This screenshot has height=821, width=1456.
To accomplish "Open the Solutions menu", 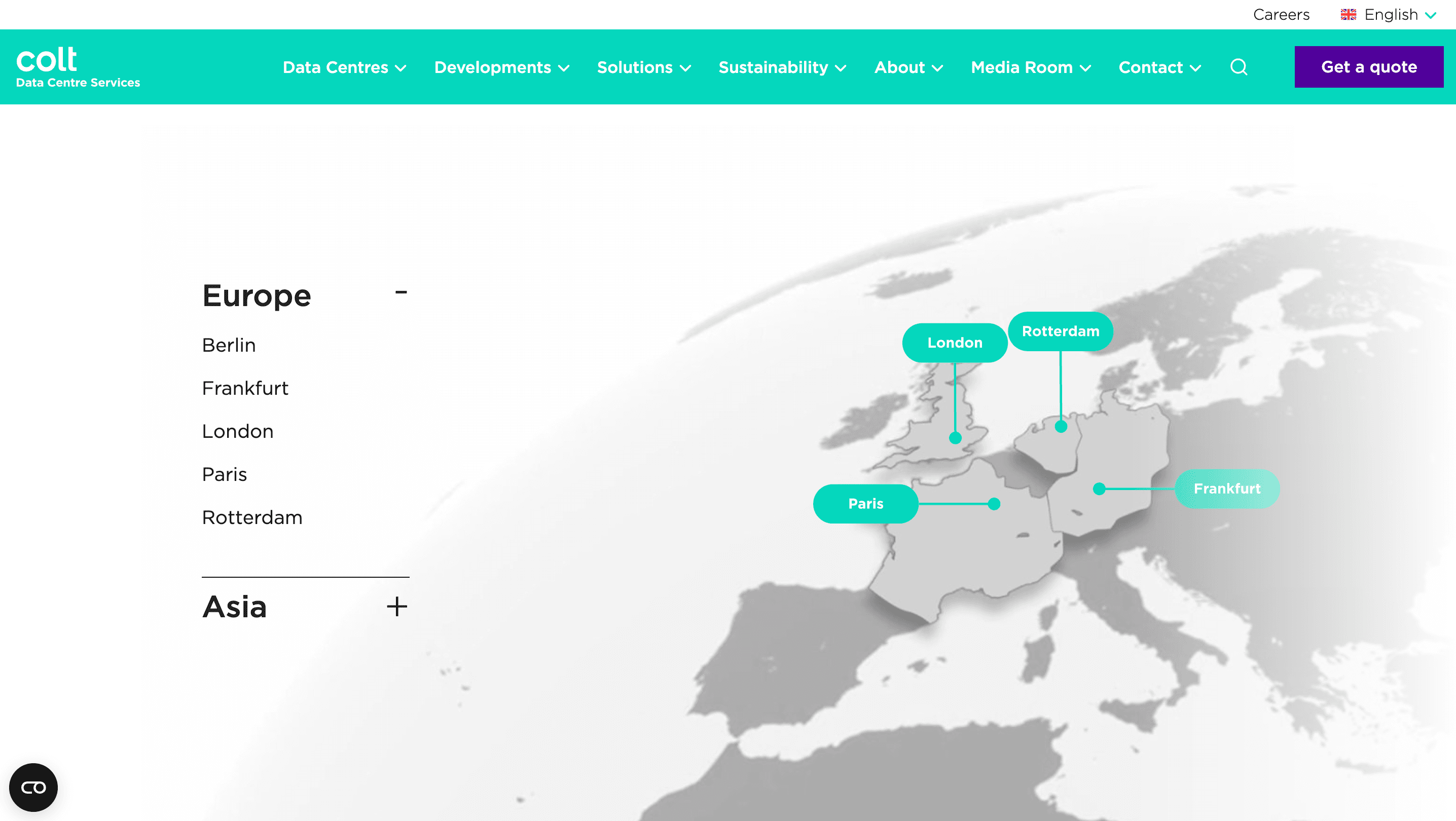I will pos(644,67).
